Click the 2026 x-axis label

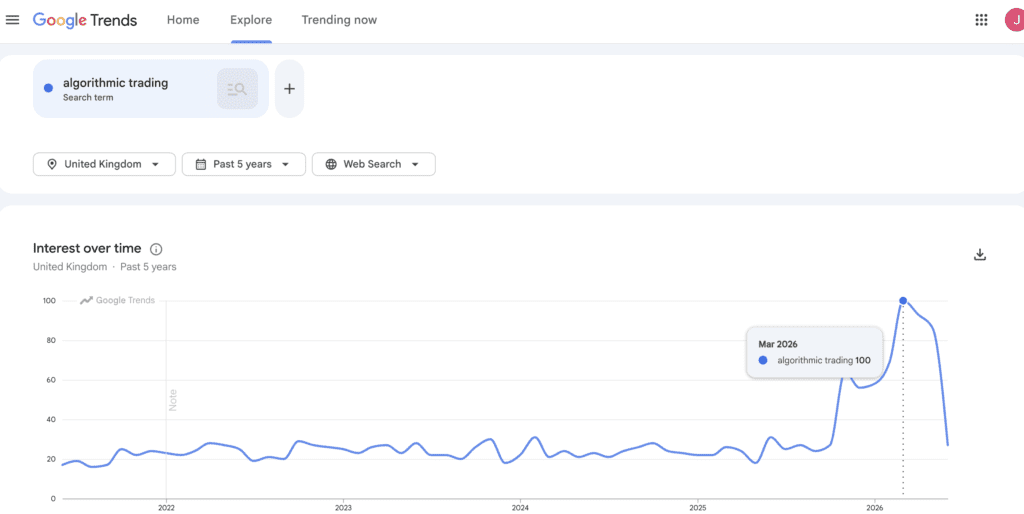pyautogui.click(x=875, y=507)
